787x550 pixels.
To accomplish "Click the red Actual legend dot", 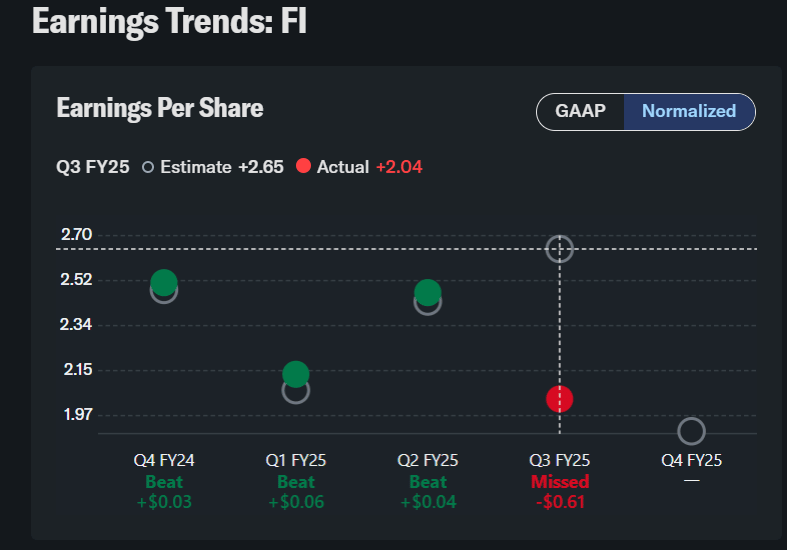I will click(x=304, y=167).
